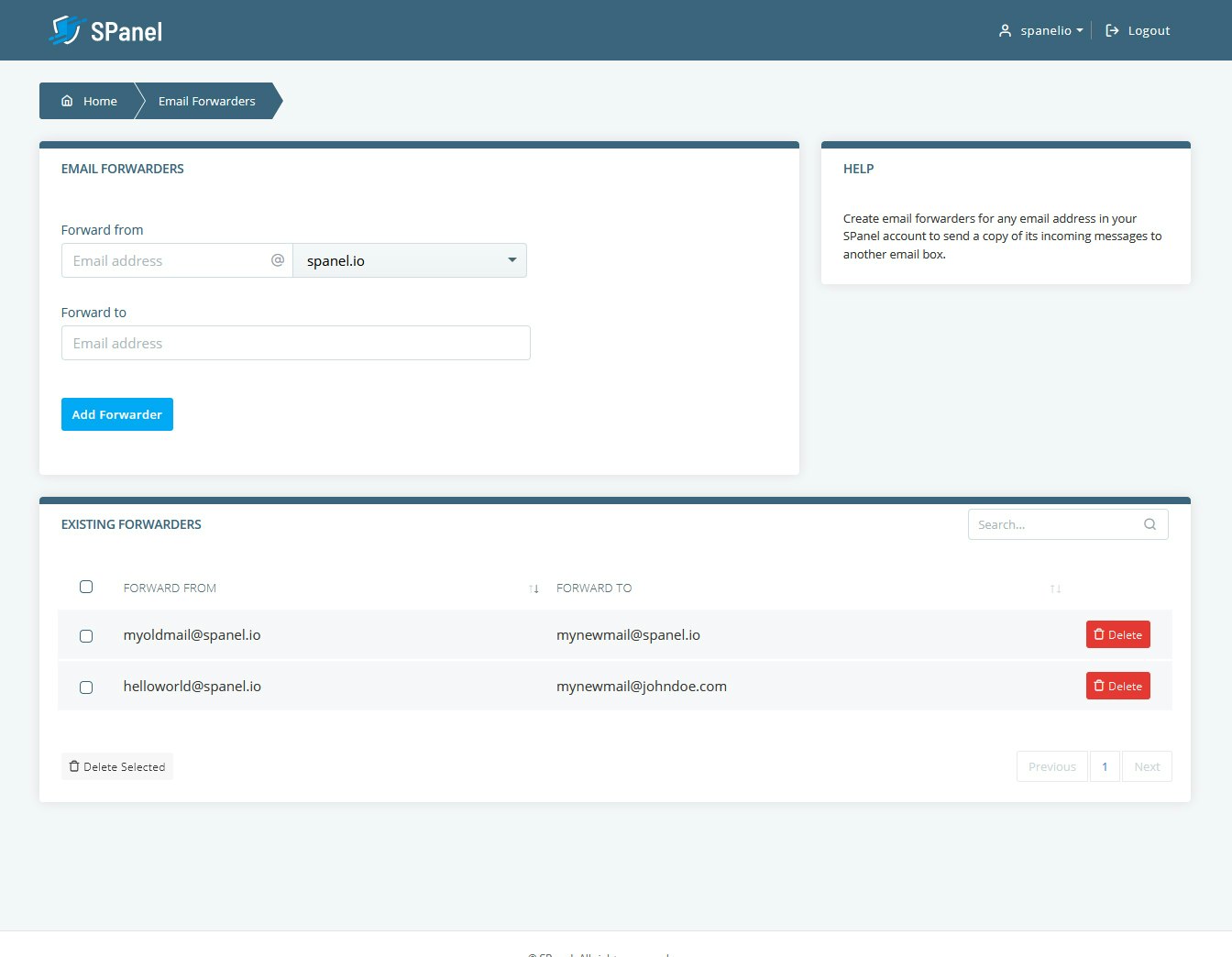Click the SPanel logo icon

64,29
